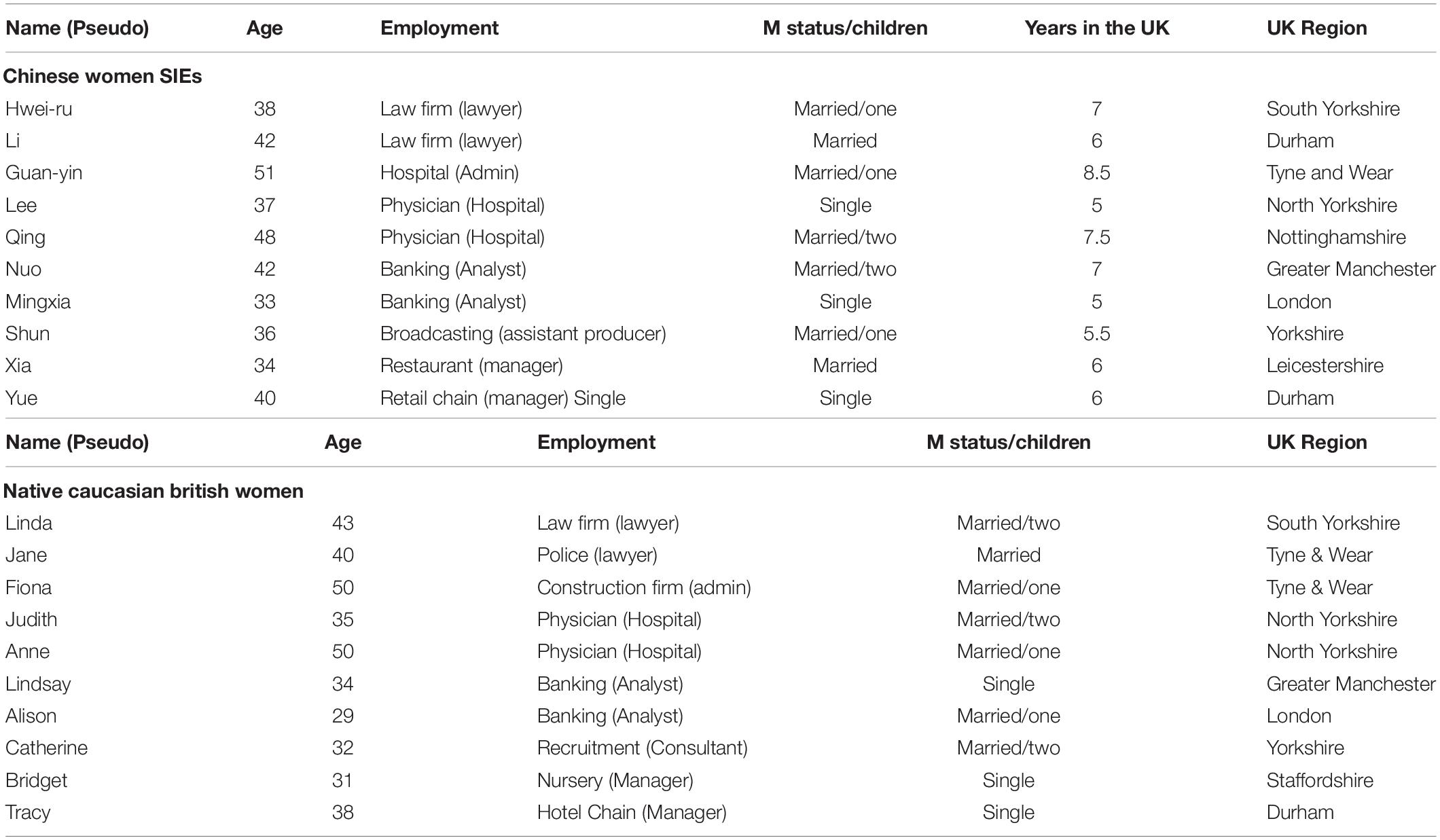Select the Hwei-ru name cell

(x=39, y=109)
